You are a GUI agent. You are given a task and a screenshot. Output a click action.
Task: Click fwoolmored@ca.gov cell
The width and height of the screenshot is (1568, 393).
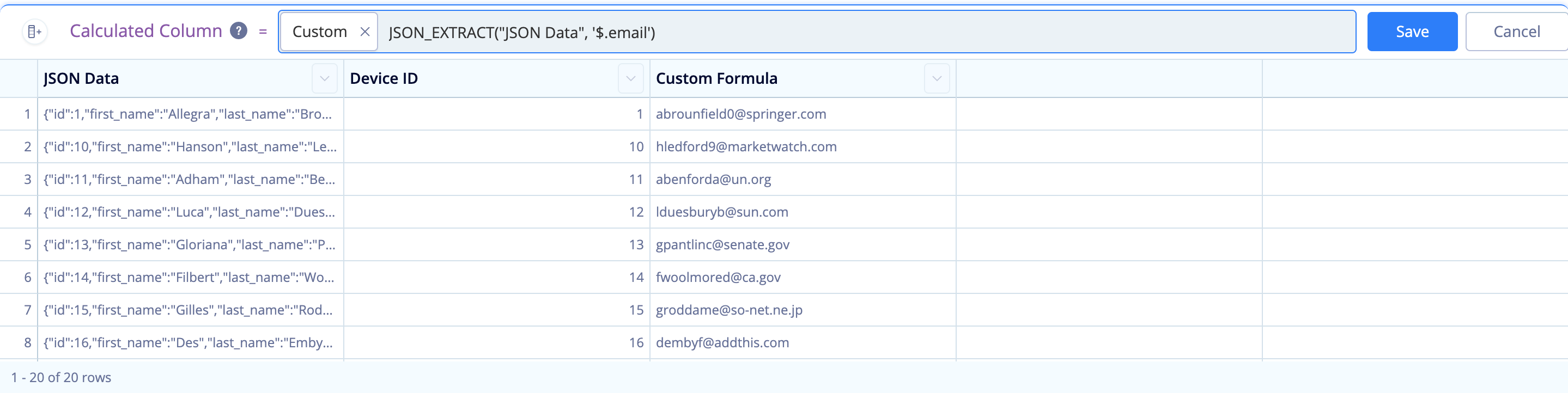(803, 278)
